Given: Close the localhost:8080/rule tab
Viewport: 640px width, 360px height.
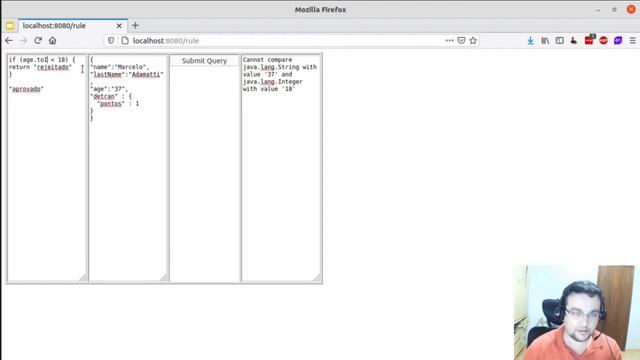Looking at the screenshot, I should point(119,26).
